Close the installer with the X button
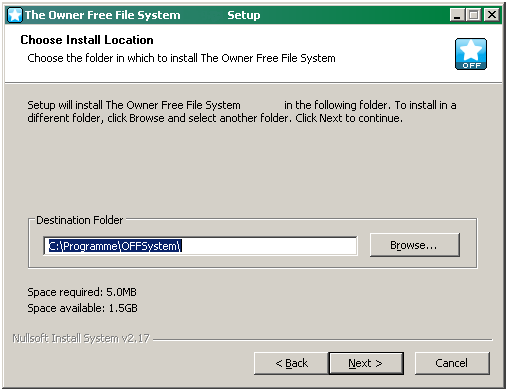Image resolution: width=507 pixels, height=391 pixels. [492, 15]
